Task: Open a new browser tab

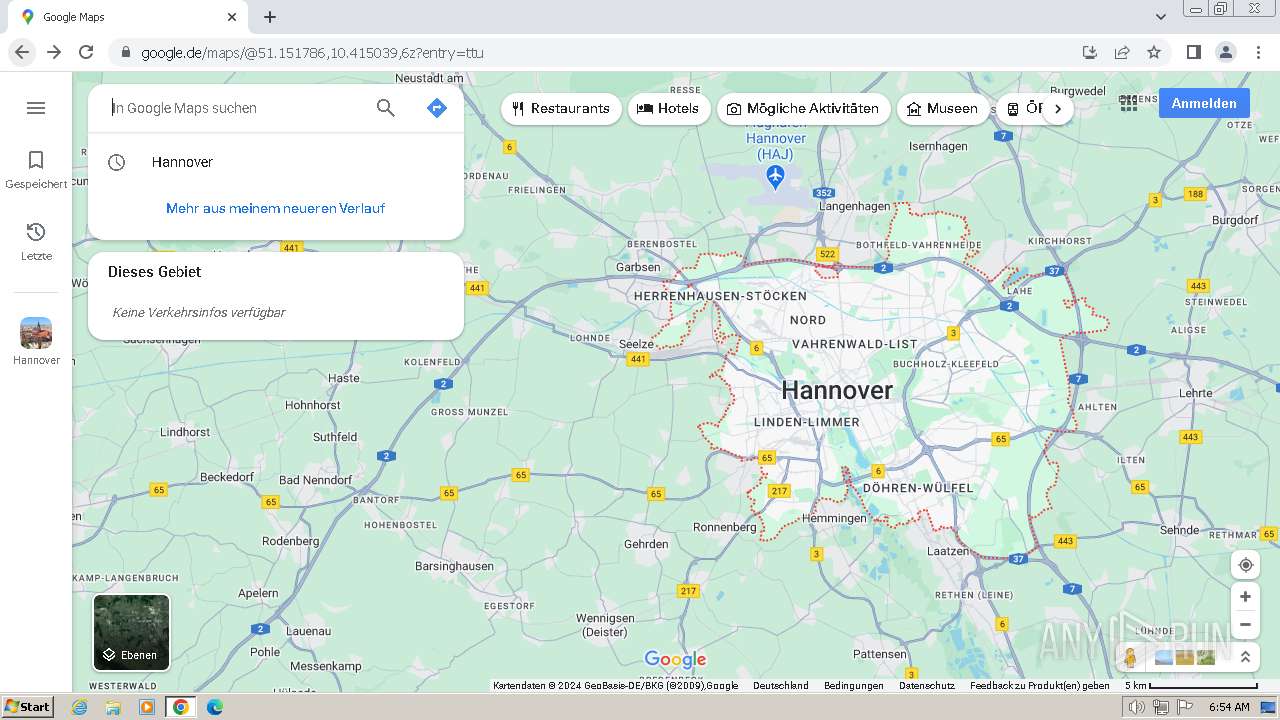Action: click(270, 17)
